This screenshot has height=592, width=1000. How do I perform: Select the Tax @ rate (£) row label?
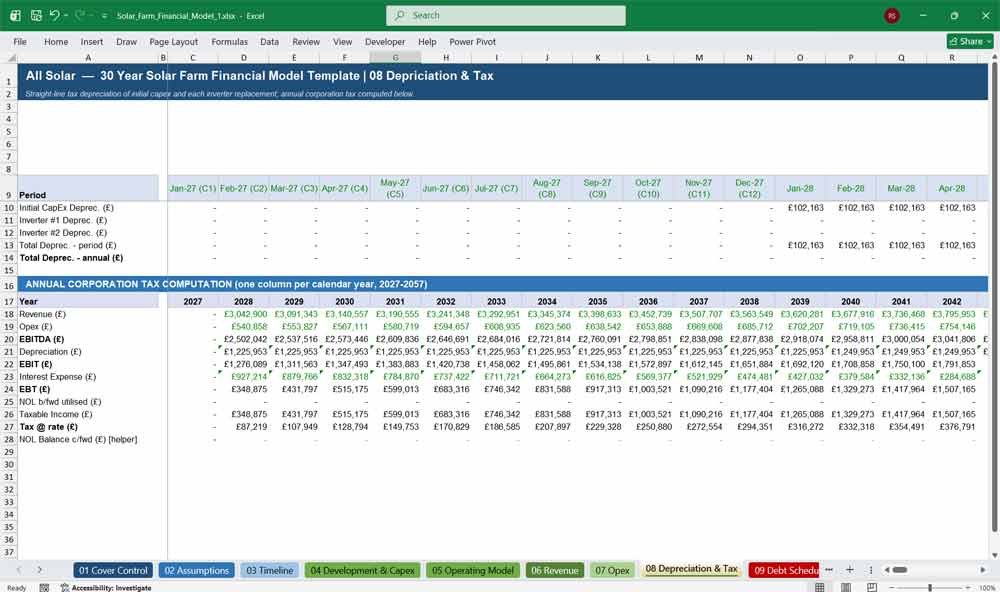coord(48,427)
